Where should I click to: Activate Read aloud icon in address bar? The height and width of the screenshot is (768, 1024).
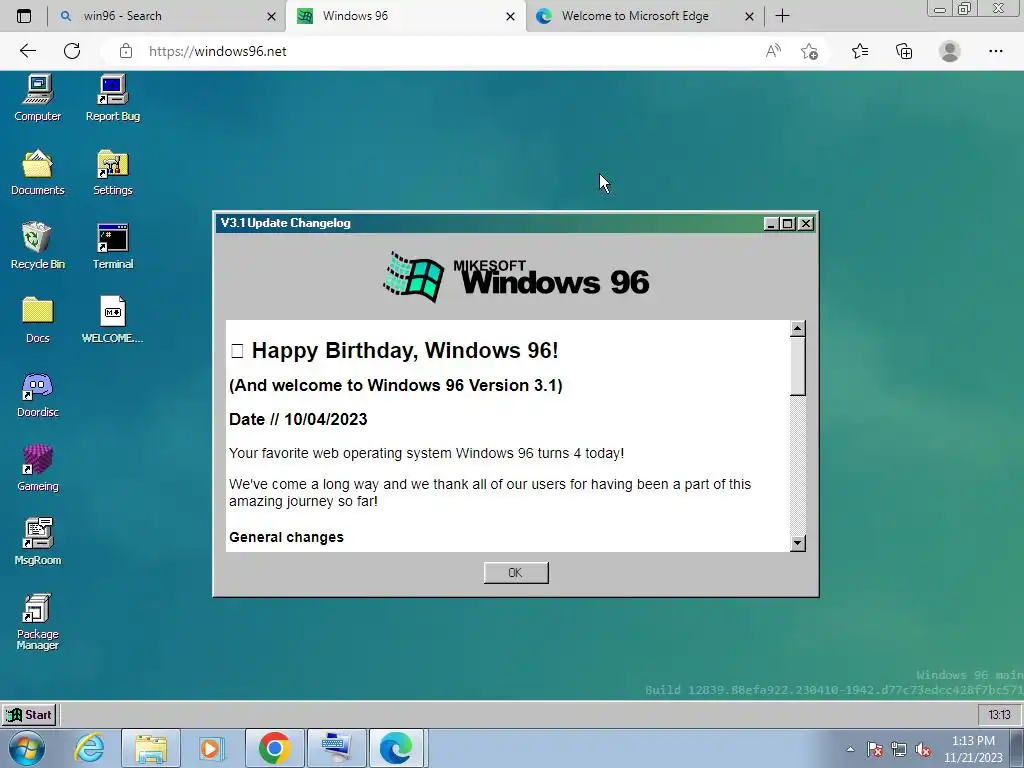click(773, 51)
